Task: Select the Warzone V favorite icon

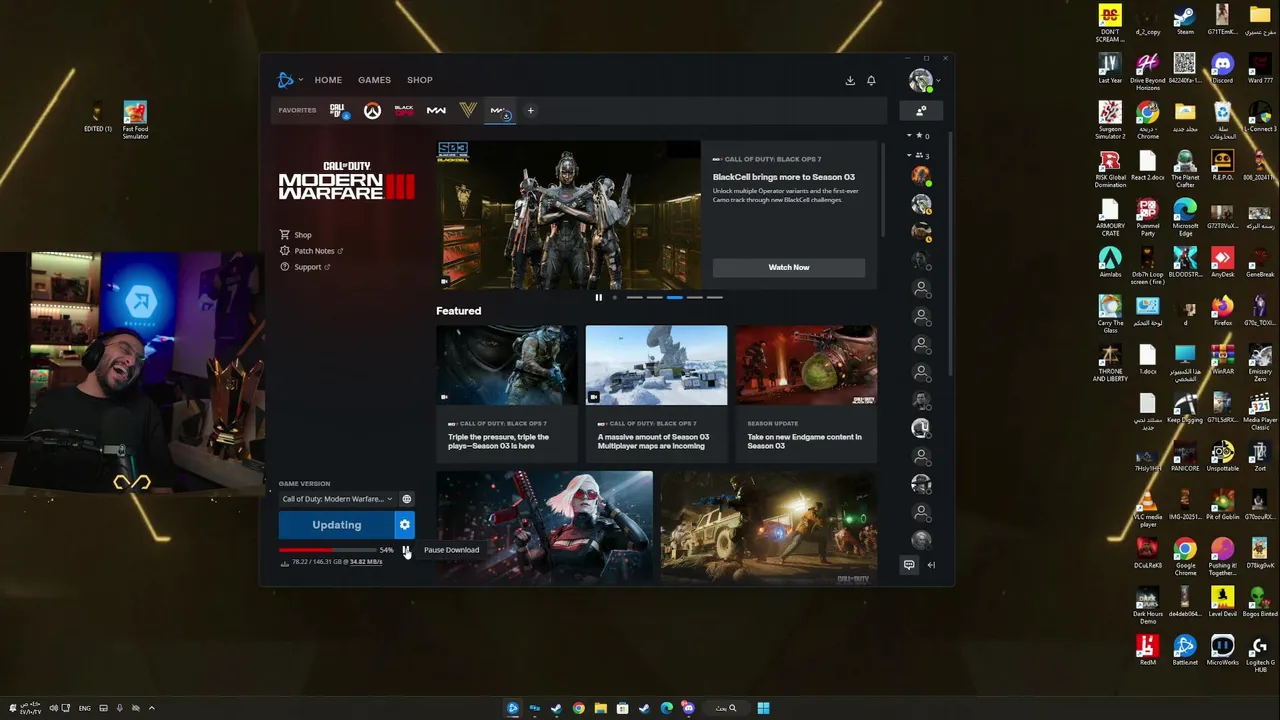Action: [x=467, y=111]
